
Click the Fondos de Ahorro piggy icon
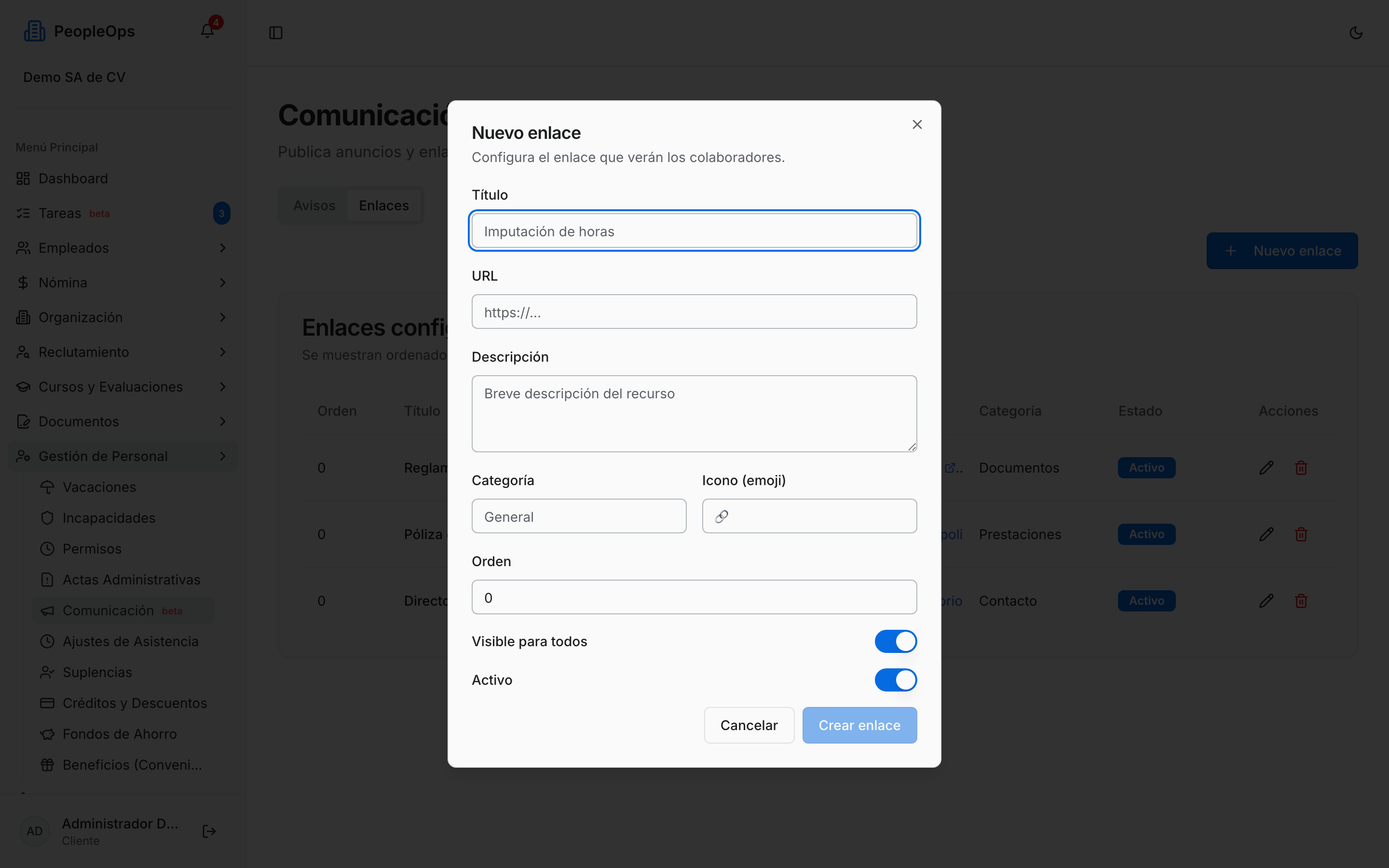(47, 734)
